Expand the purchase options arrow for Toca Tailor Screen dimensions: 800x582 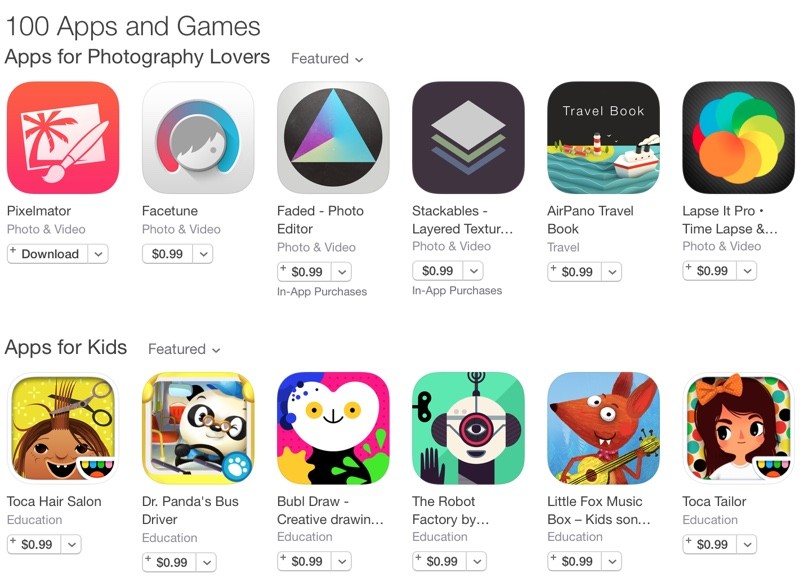747,544
